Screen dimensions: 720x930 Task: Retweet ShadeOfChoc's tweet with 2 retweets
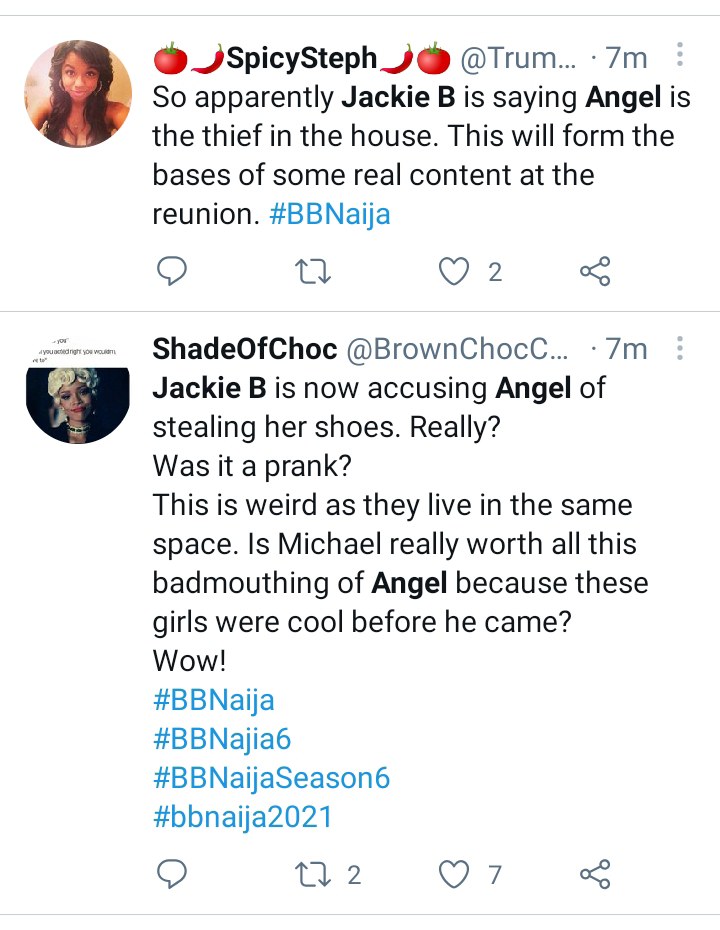(x=314, y=875)
